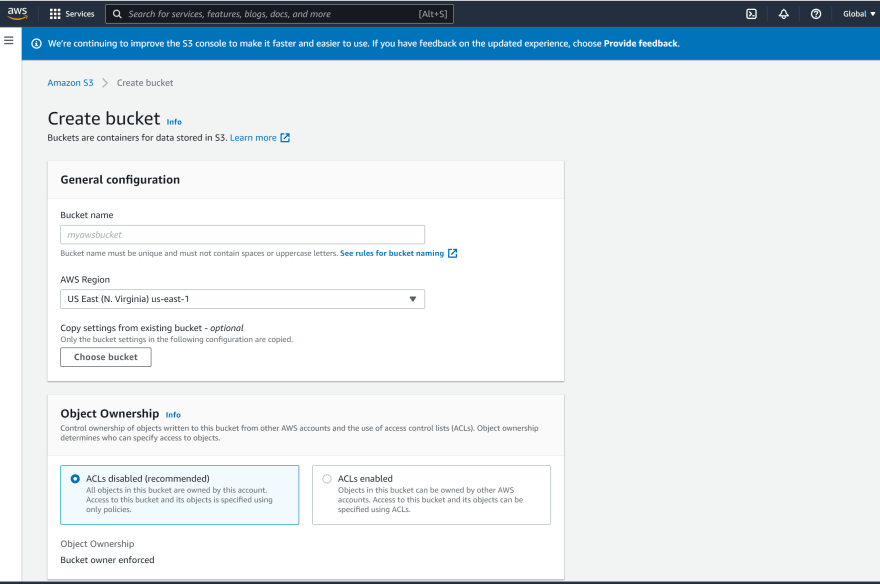Click the external link icon after bucket naming rules
Viewport: 880px width, 584px height.
point(452,254)
